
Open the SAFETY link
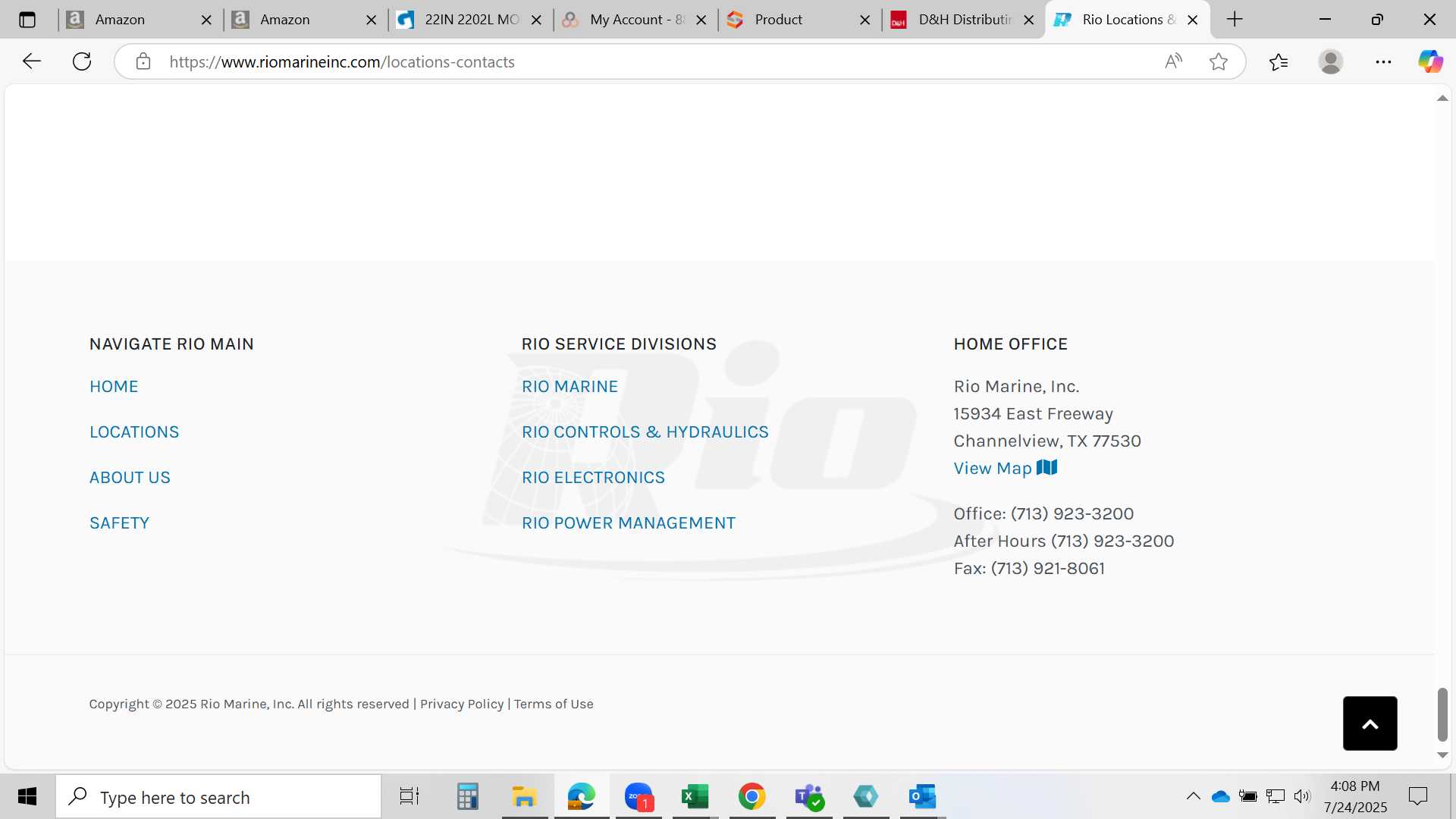pyautogui.click(x=119, y=523)
